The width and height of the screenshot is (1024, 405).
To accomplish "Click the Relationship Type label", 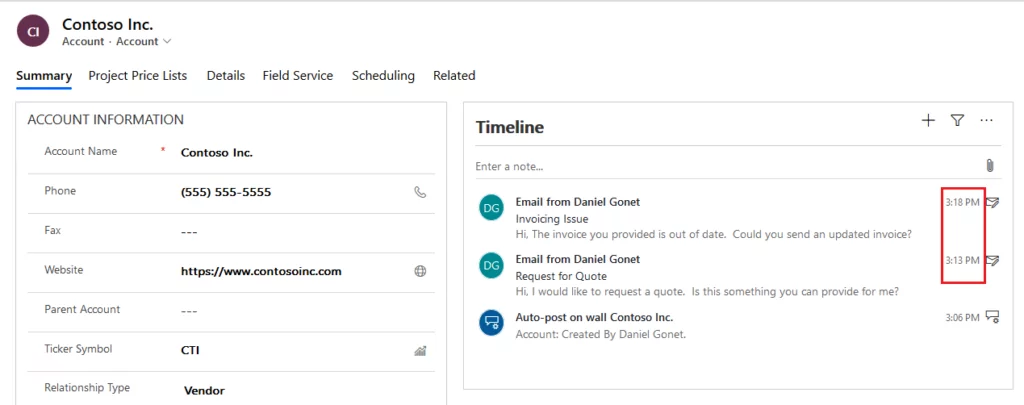I will coord(87,387).
